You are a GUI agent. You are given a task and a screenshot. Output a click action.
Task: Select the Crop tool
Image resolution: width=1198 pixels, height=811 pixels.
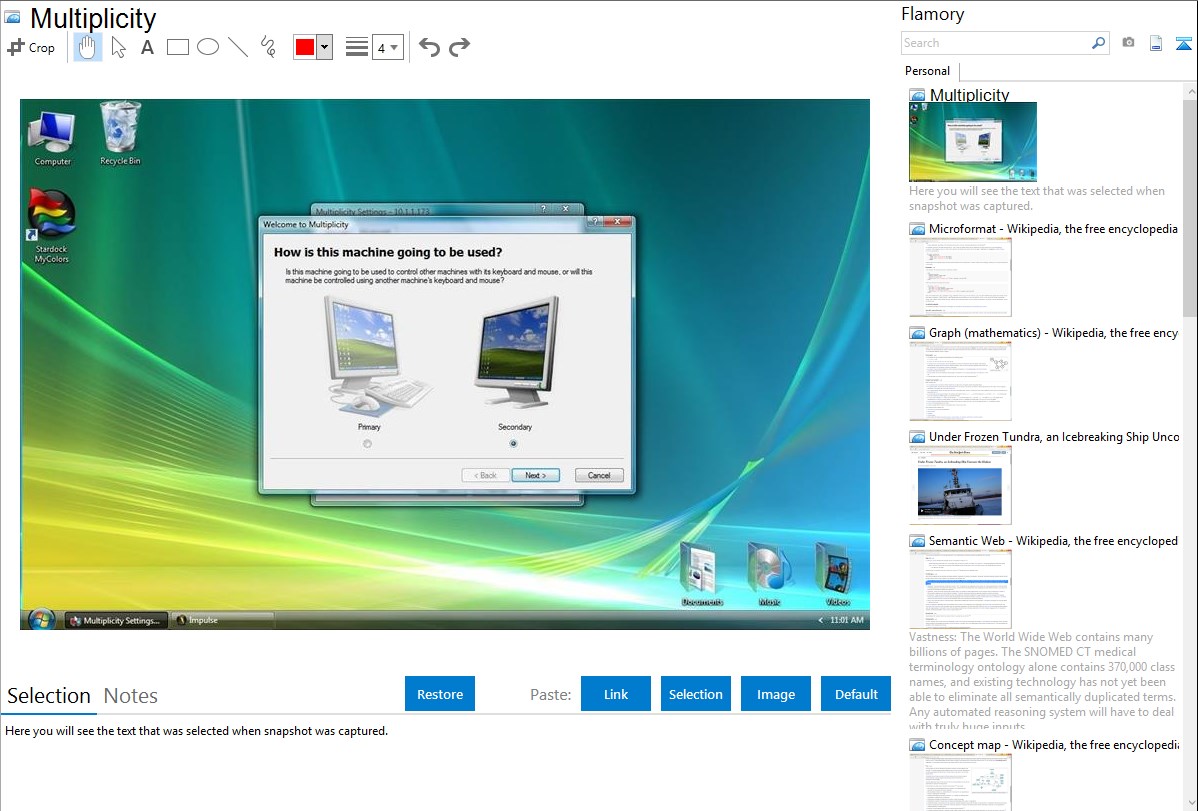(31, 47)
